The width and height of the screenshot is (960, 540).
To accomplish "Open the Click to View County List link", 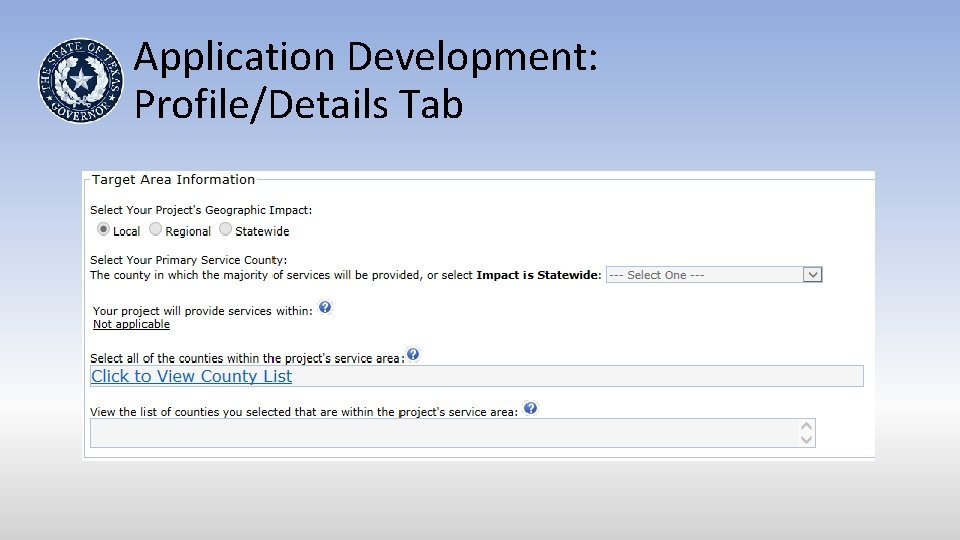I will (x=192, y=376).
